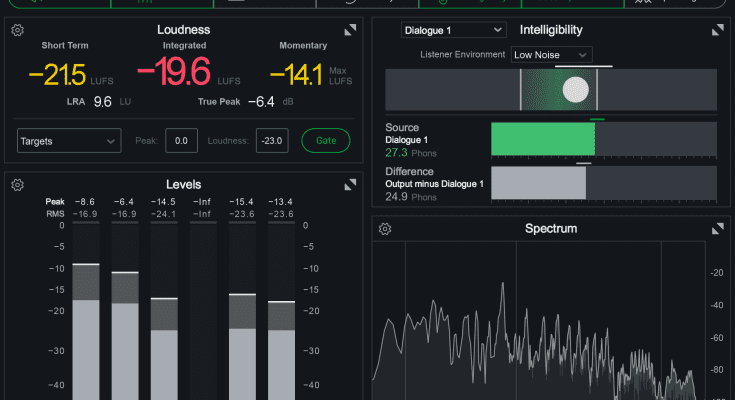Open the Spectrum panel settings gear
The width and height of the screenshot is (735, 400).
tap(385, 229)
